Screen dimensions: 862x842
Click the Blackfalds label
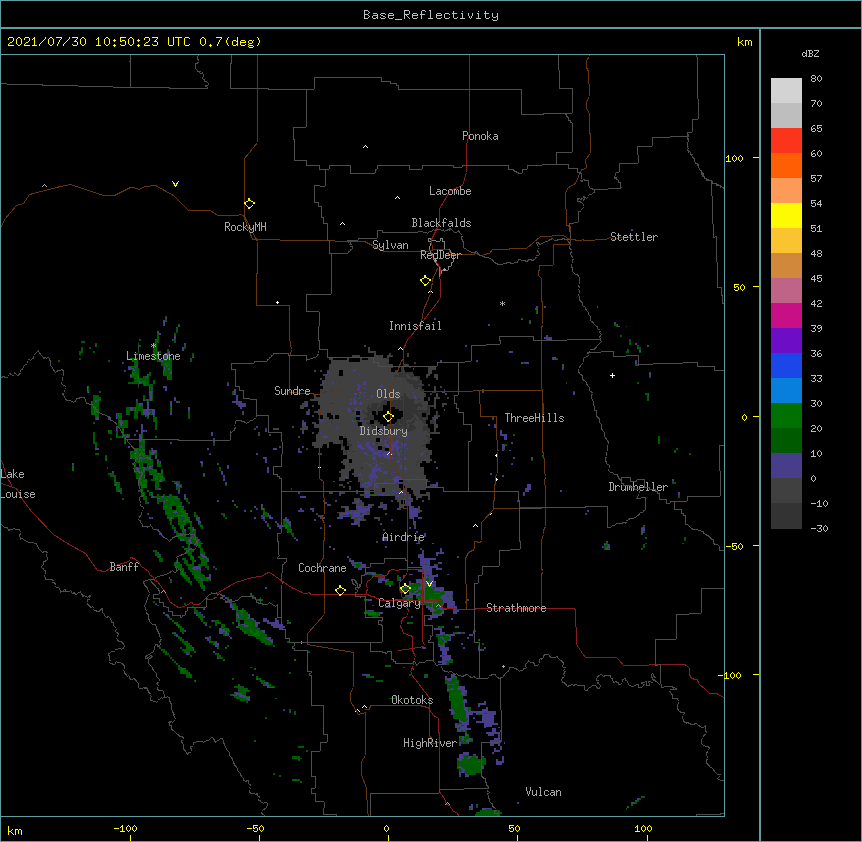coord(441,223)
